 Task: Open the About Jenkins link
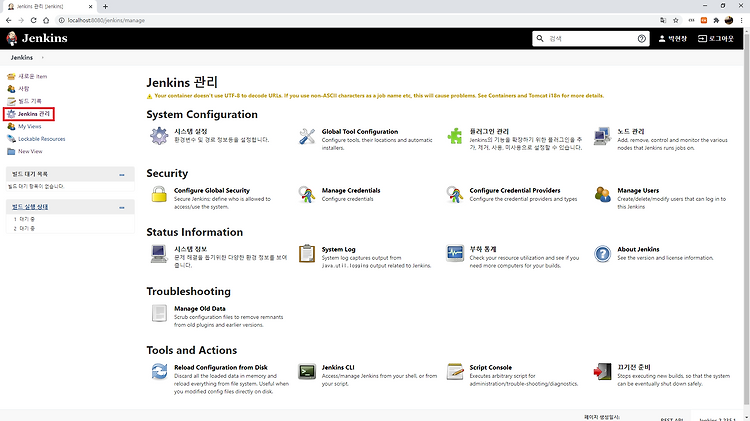(638, 249)
